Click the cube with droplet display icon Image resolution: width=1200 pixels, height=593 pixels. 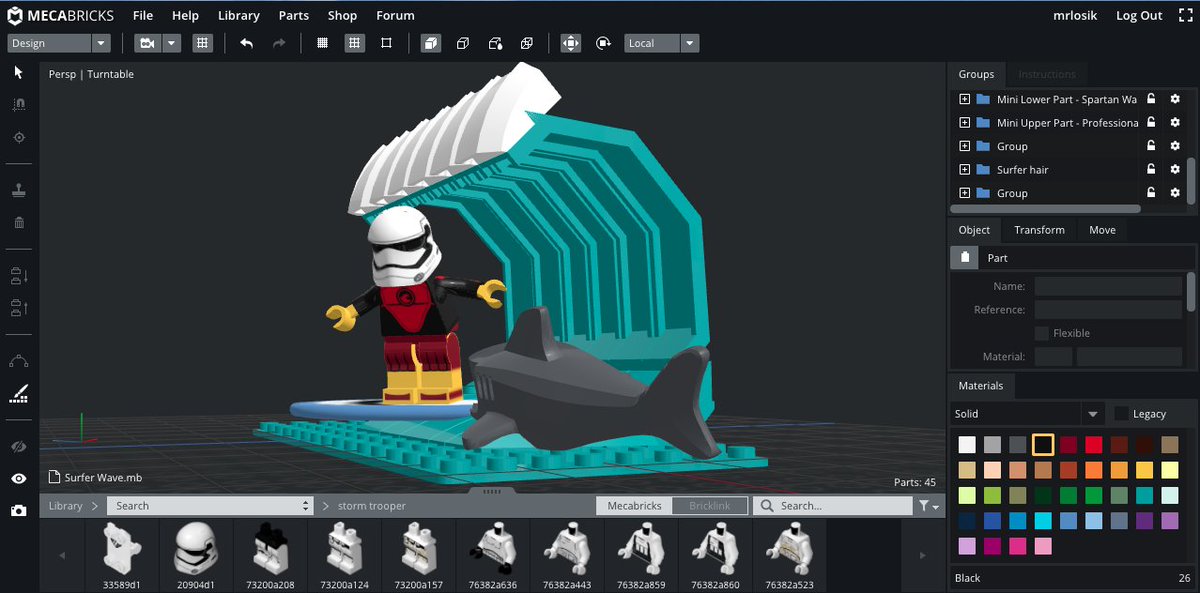495,43
